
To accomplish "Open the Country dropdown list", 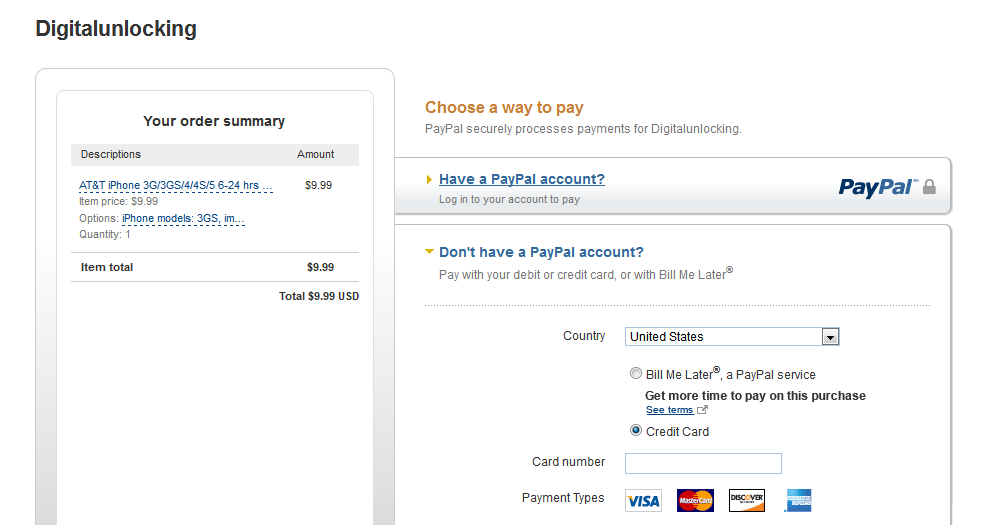I will click(830, 337).
